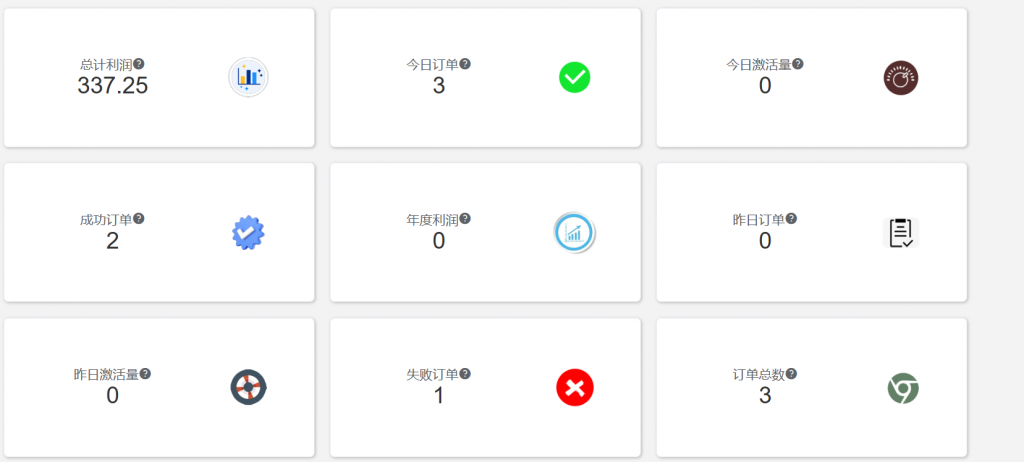
Task: Click the help icon beside 年度利润
Action: (x=465, y=218)
